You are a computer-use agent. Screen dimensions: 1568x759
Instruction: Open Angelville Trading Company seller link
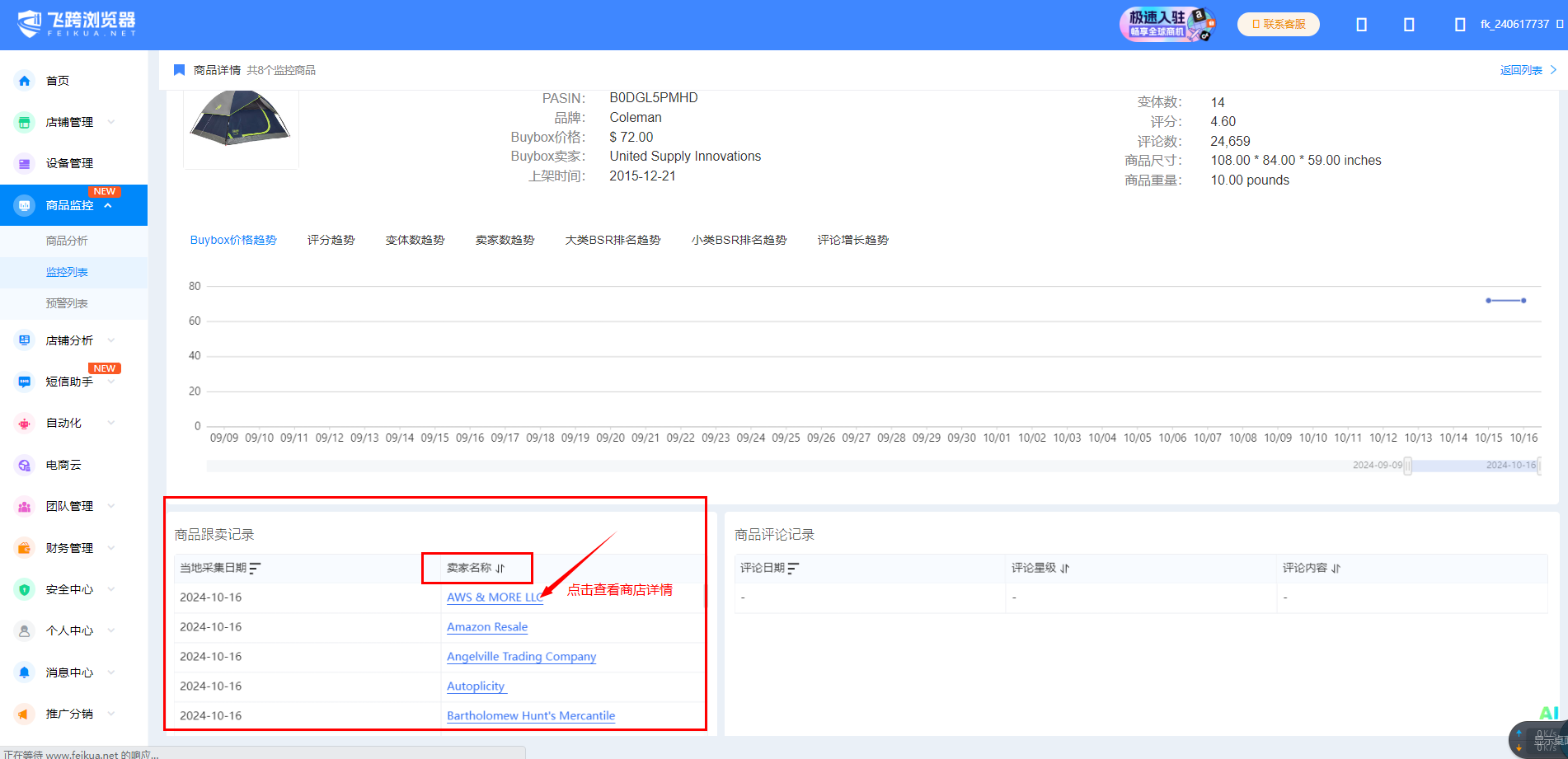tap(522, 657)
